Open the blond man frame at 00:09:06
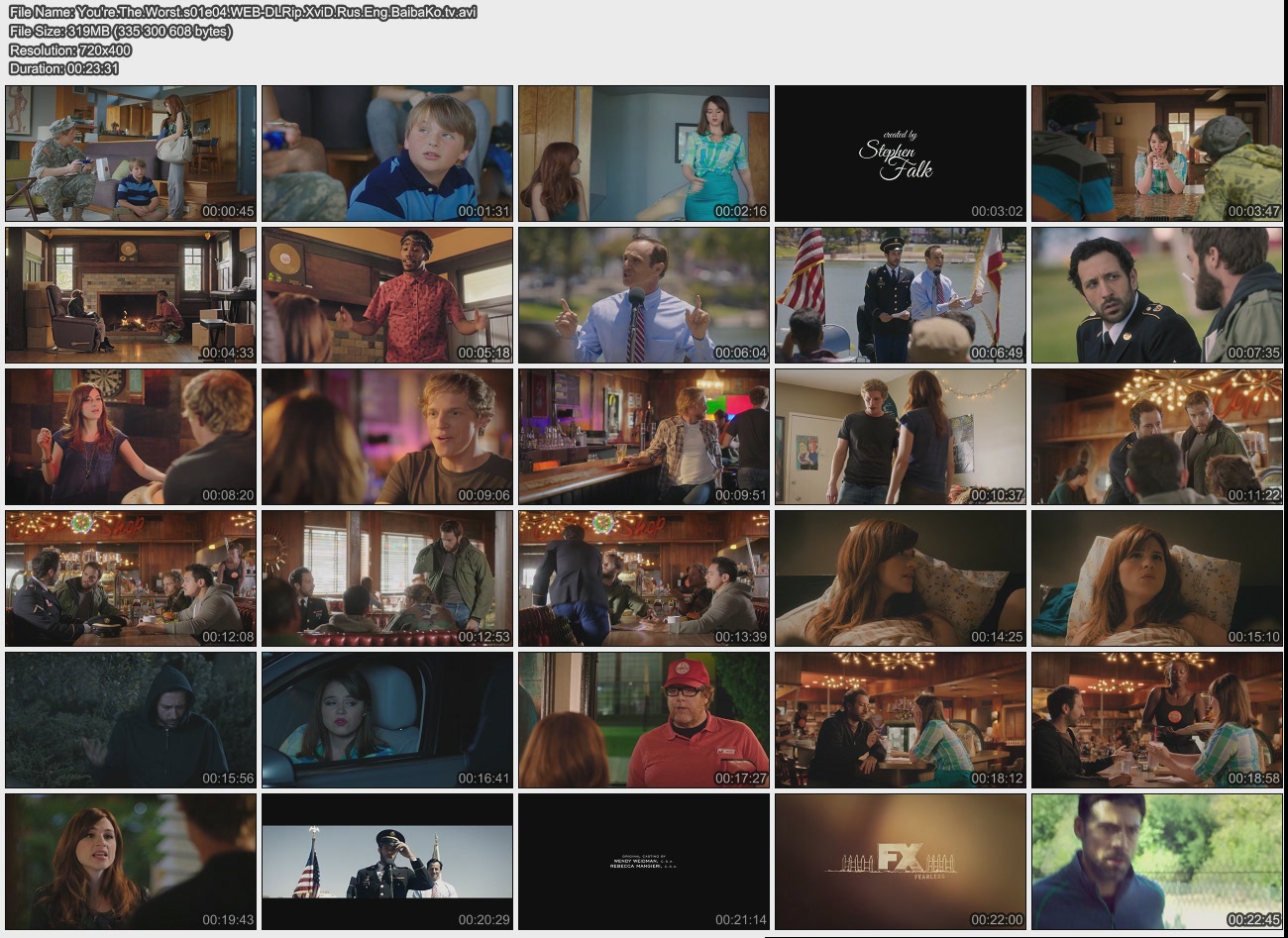 pyautogui.click(x=387, y=437)
